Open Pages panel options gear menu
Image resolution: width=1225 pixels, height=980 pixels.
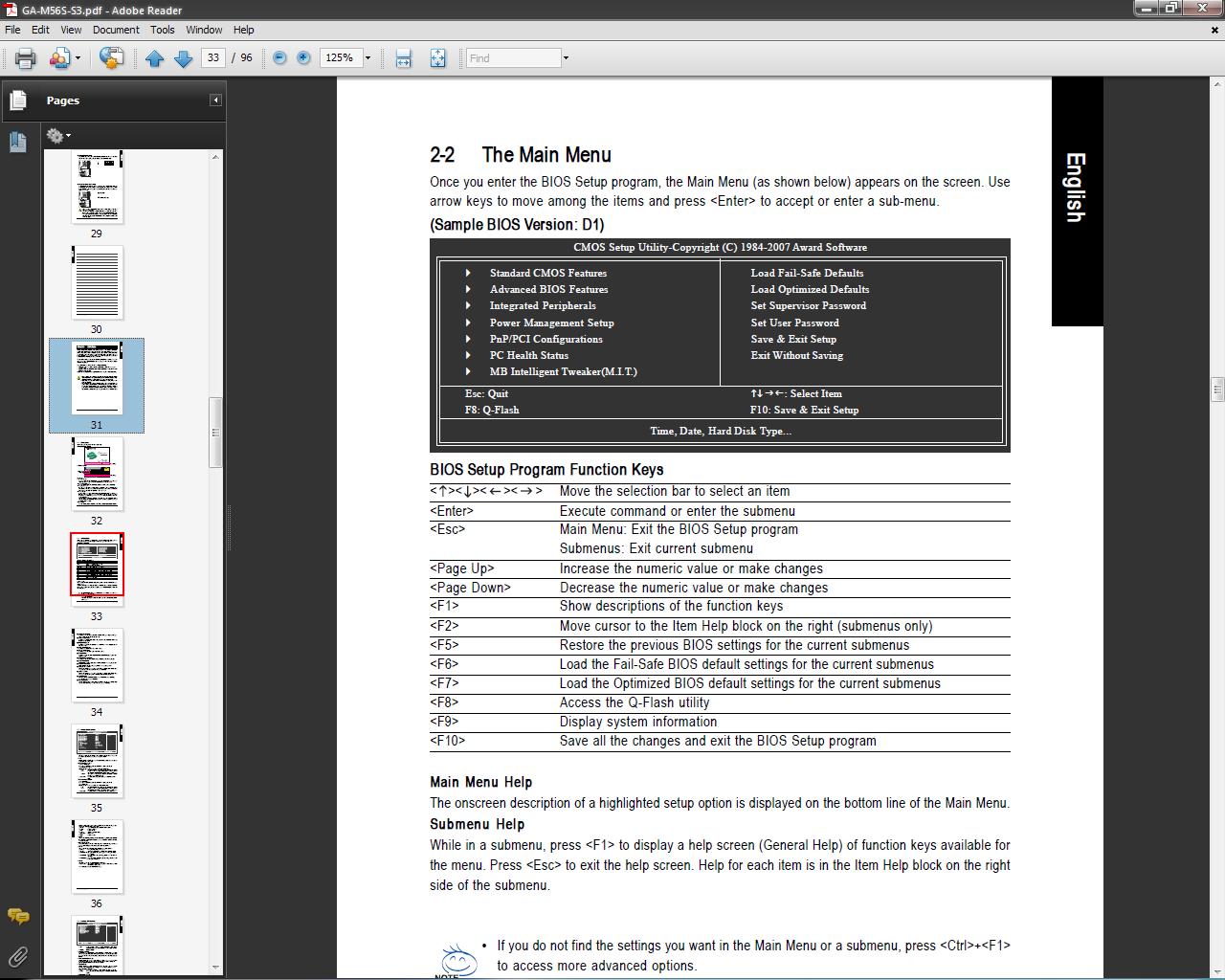[58, 136]
